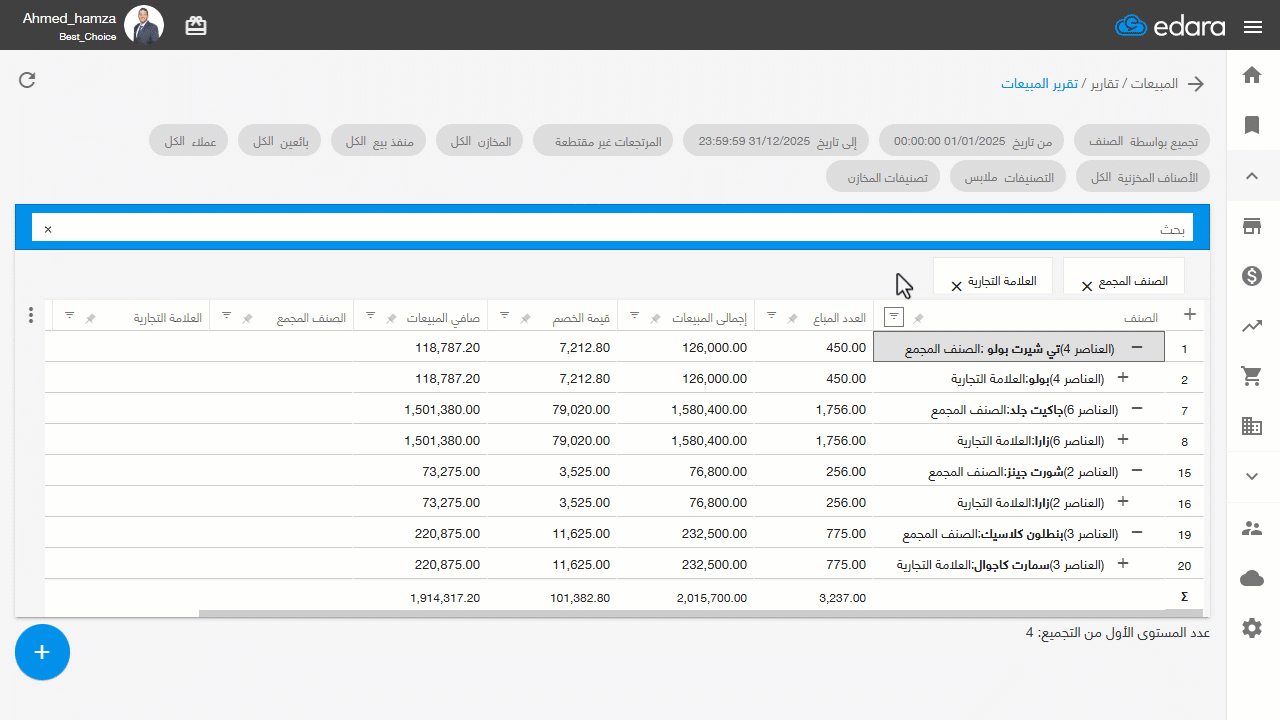Expand the سمارت كاجوال brand sub-group
The width and height of the screenshot is (1280, 720).
point(1122,564)
